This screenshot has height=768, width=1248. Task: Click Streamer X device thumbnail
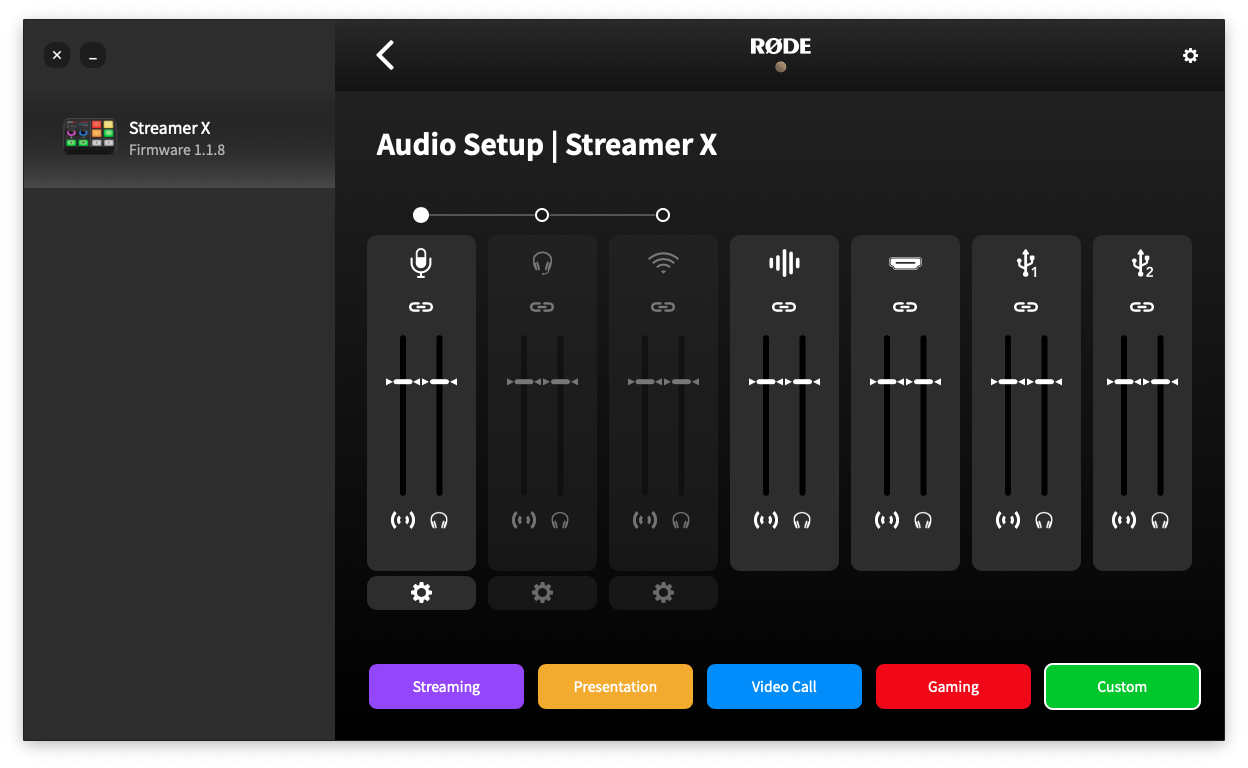point(90,137)
